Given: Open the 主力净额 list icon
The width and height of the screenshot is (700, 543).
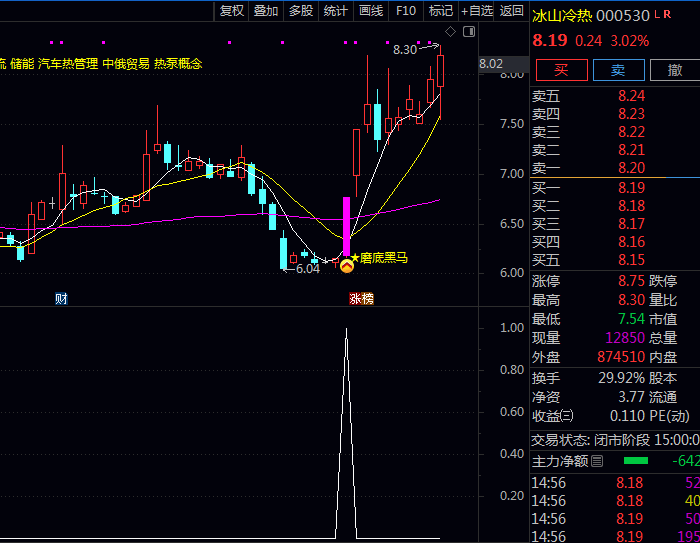Looking at the screenshot, I should 597,461.
